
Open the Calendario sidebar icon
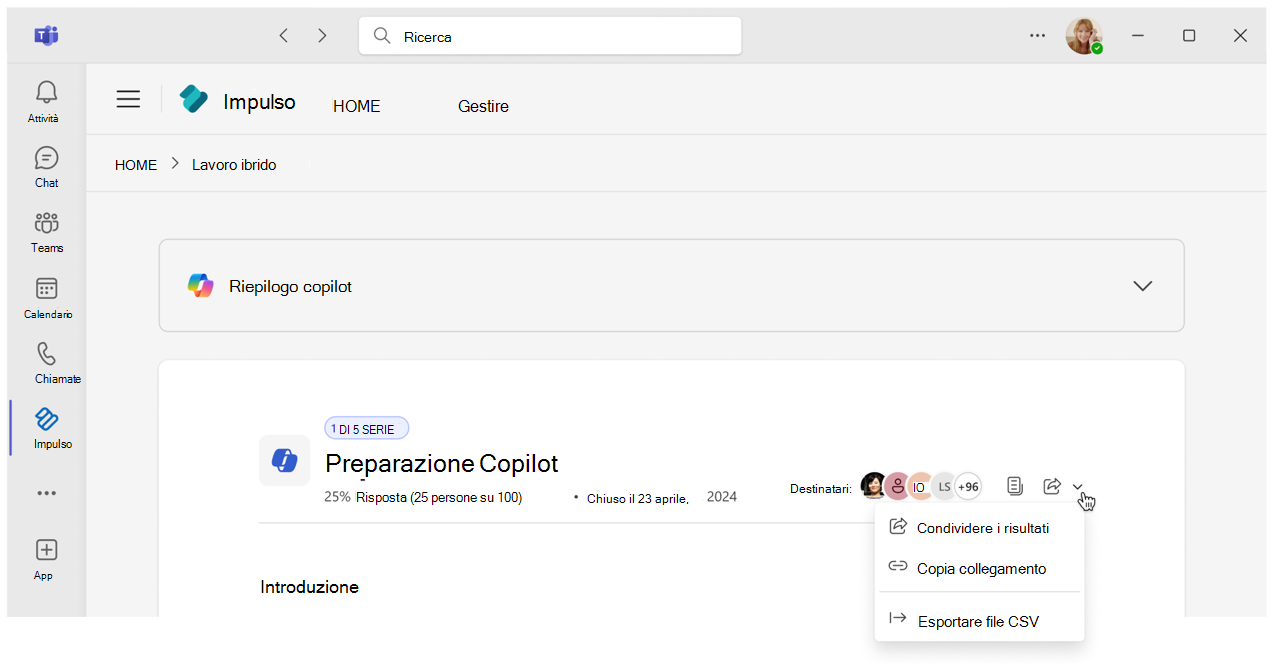(x=46, y=289)
